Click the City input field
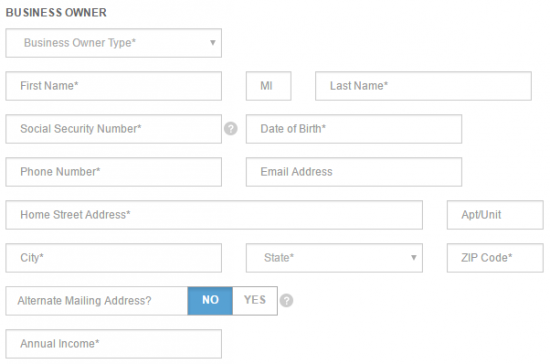The width and height of the screenshot is (550, 364). [114, 258]
